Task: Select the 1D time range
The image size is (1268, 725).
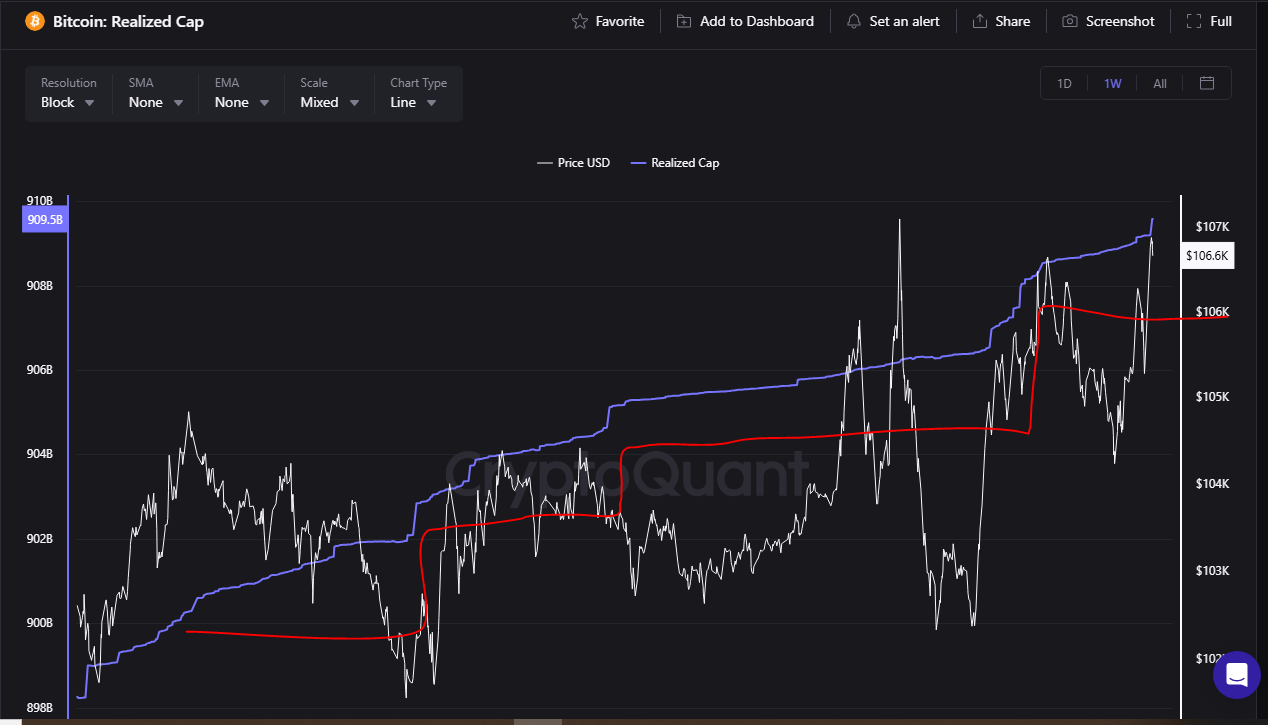Action: pyautogui.click(x=1064, y=83)
